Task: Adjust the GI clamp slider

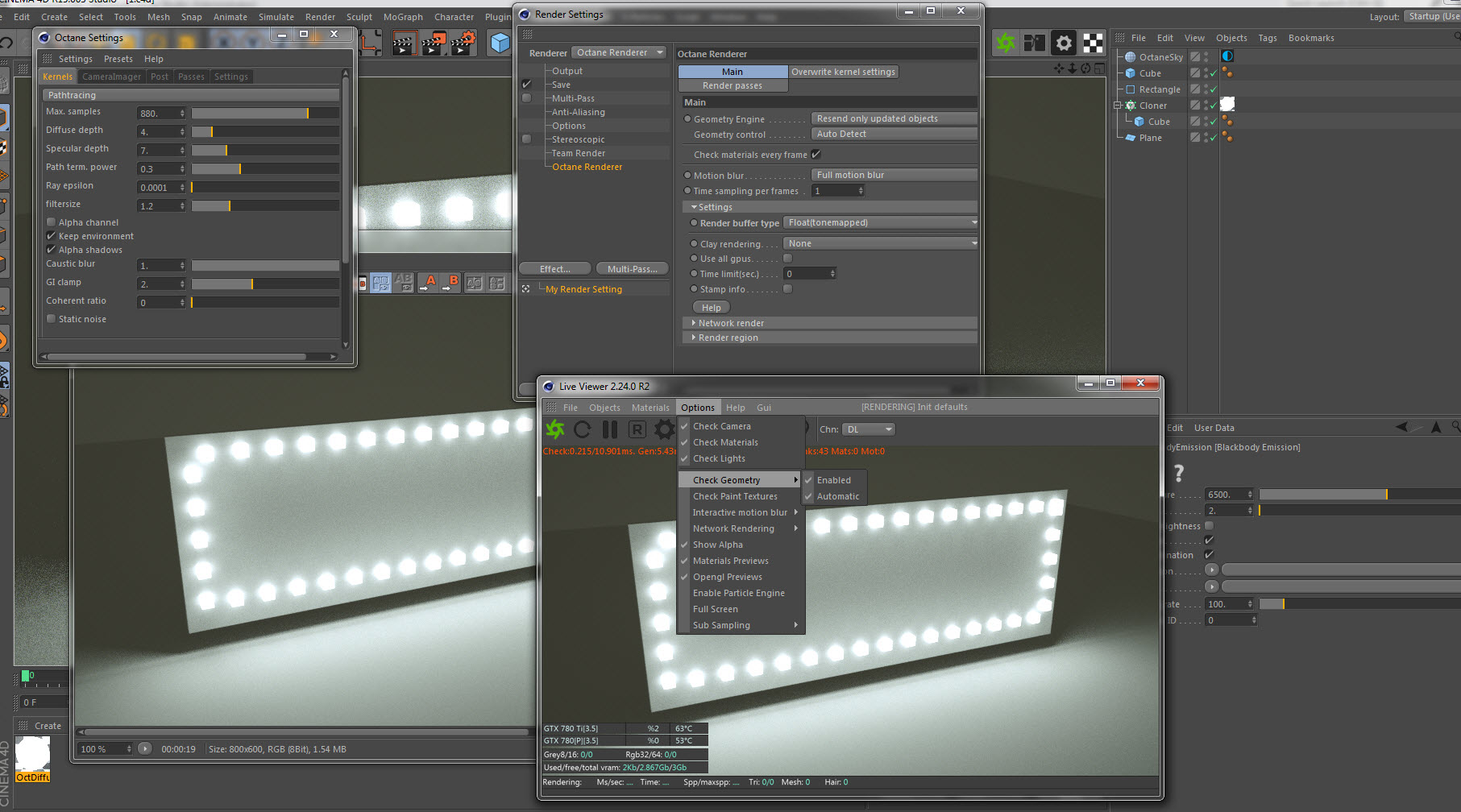Action: tap(265, 284)
